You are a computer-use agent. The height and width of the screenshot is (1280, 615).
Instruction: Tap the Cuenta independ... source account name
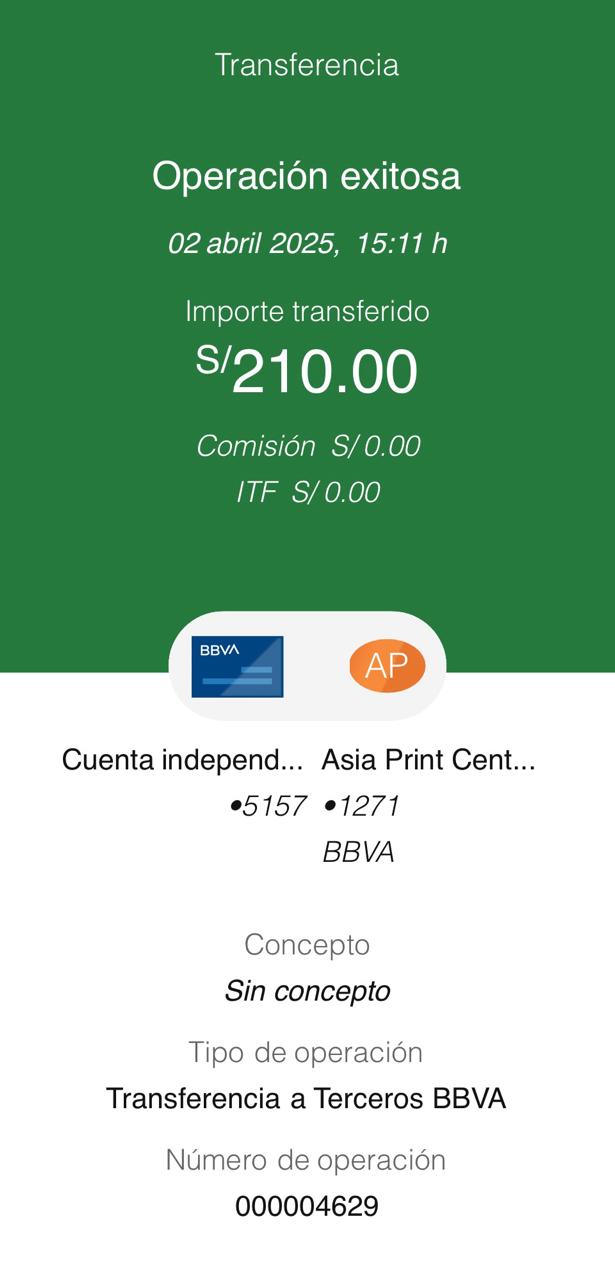point(182,760)
